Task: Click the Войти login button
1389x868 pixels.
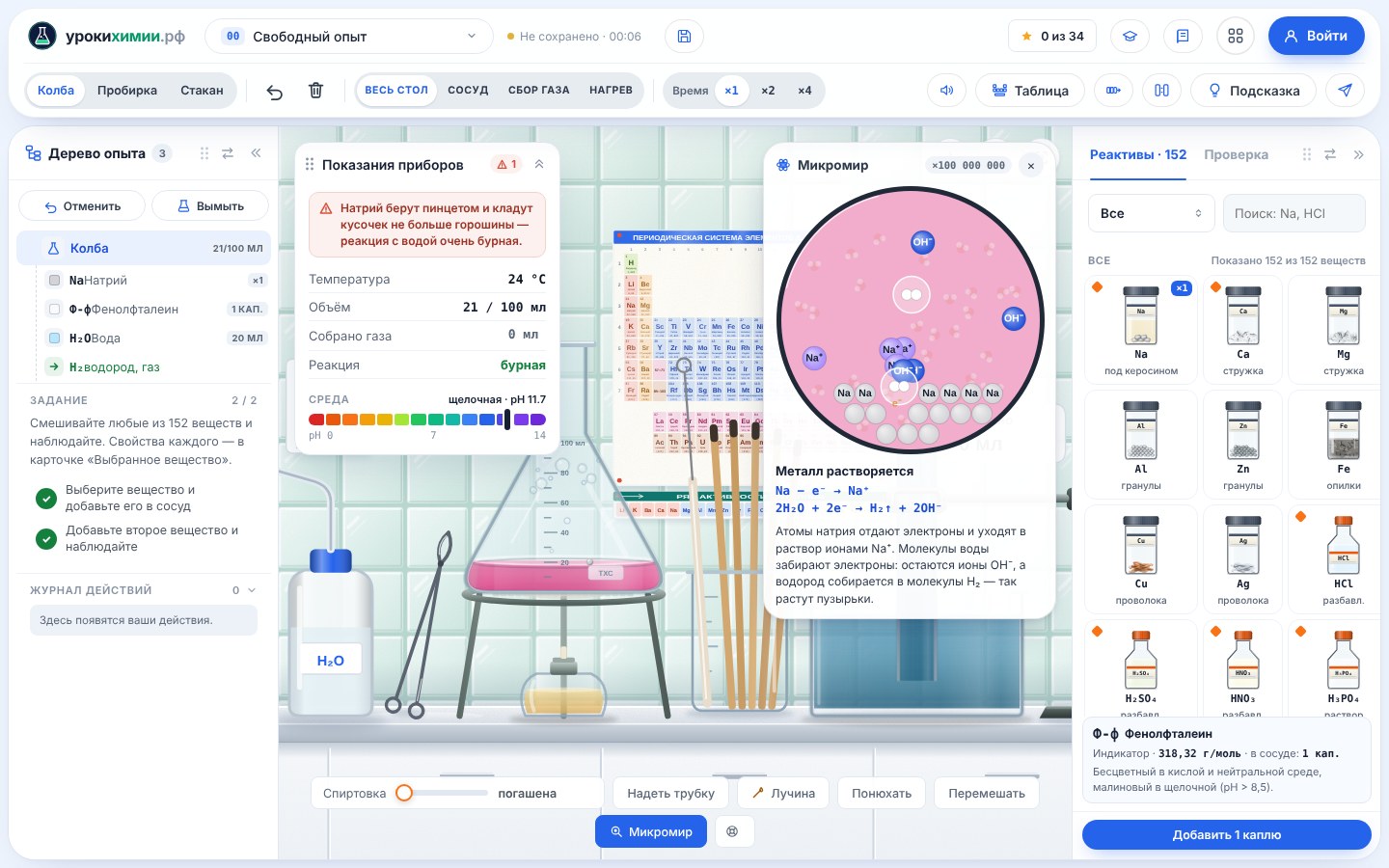Action: 1317,37
